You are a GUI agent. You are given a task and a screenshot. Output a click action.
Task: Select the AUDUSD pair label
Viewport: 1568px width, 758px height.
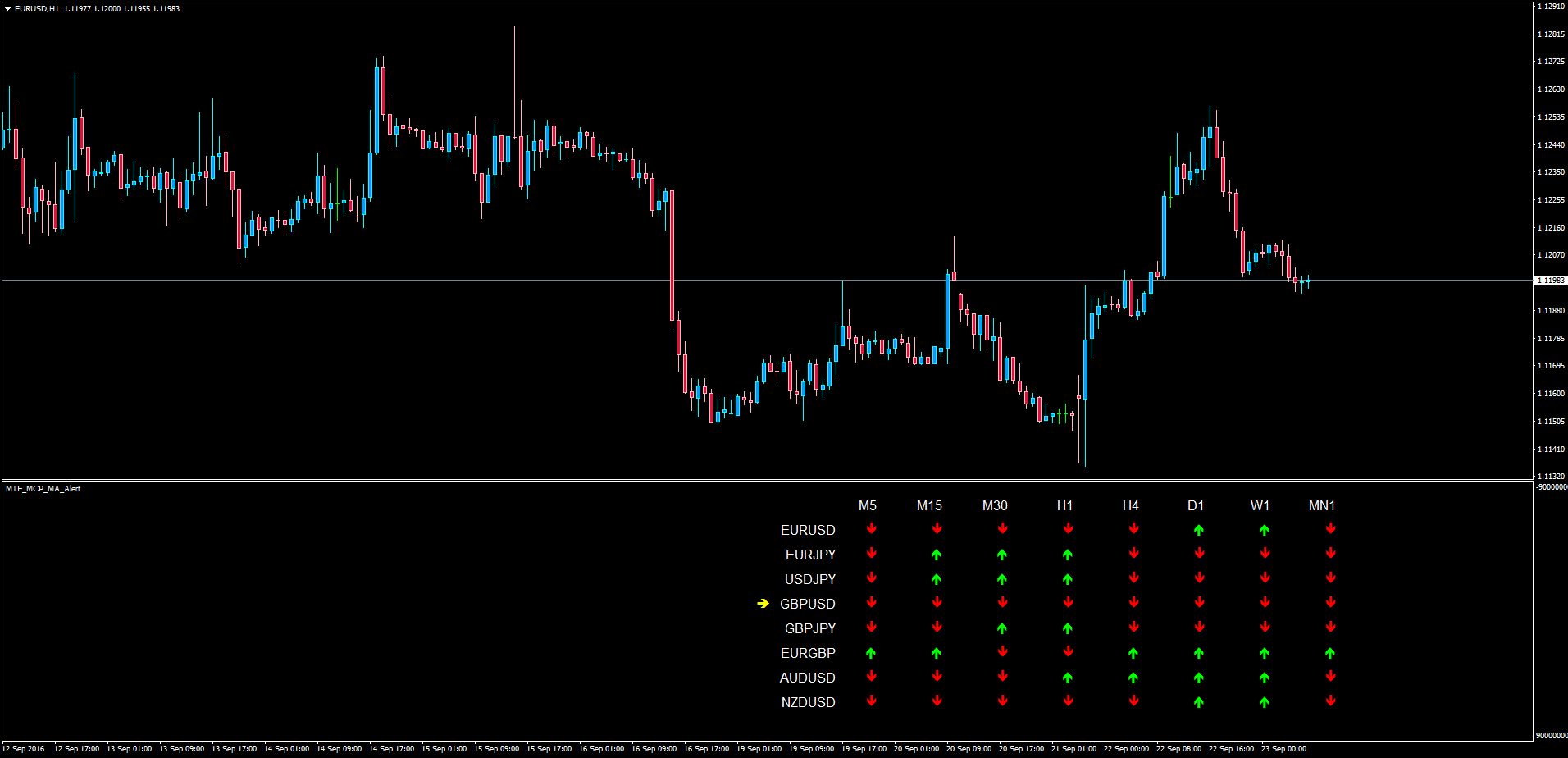point(808,678)
